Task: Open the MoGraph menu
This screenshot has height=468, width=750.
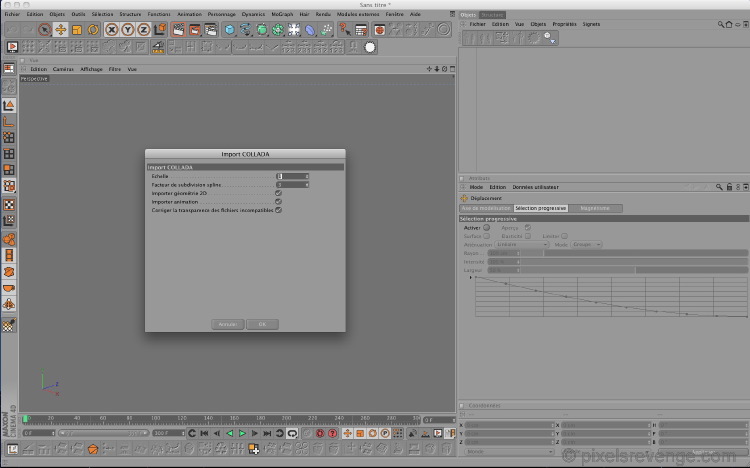Action: (282, 14)
